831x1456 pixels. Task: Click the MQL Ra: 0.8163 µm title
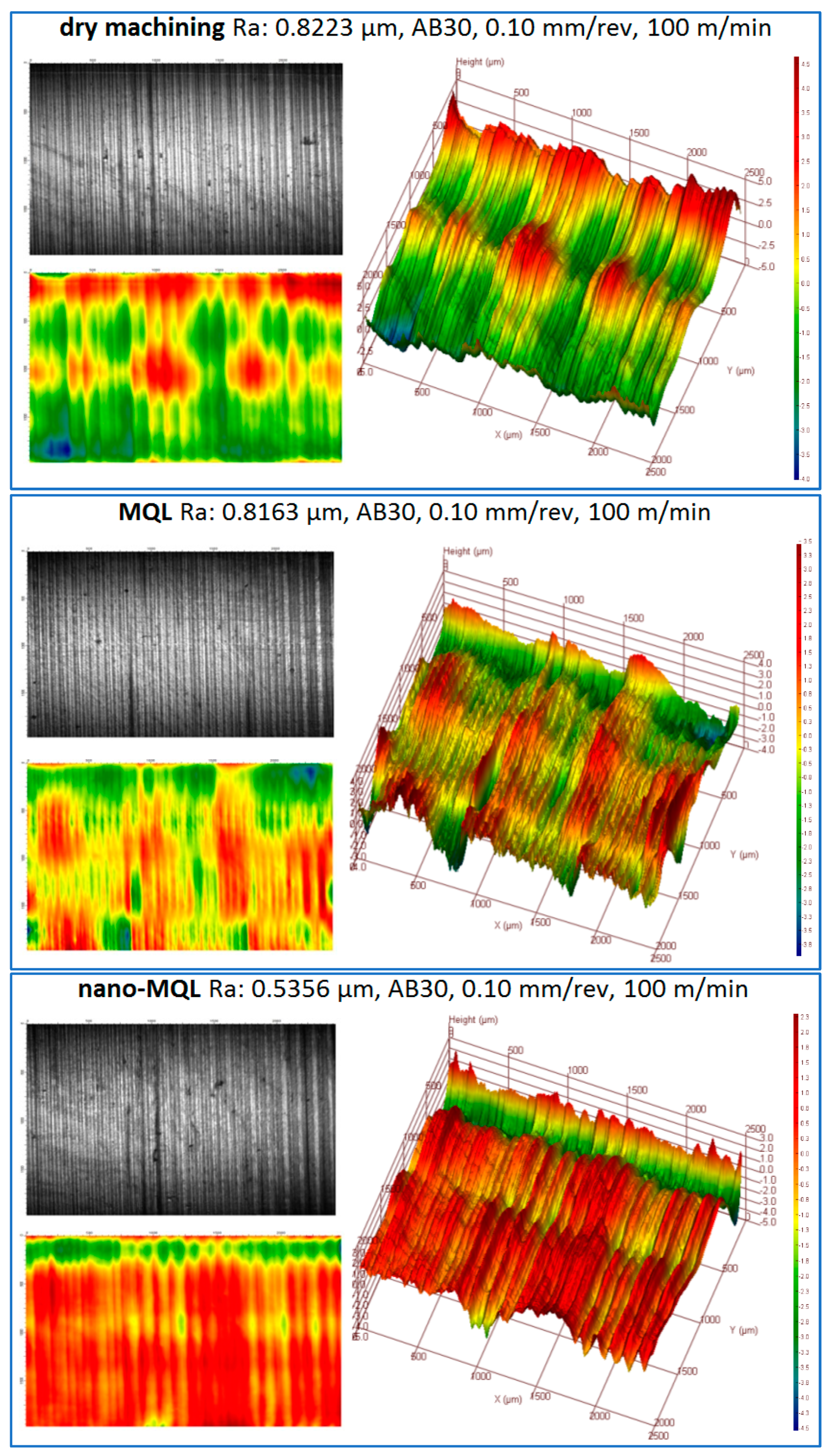(414, 512)
